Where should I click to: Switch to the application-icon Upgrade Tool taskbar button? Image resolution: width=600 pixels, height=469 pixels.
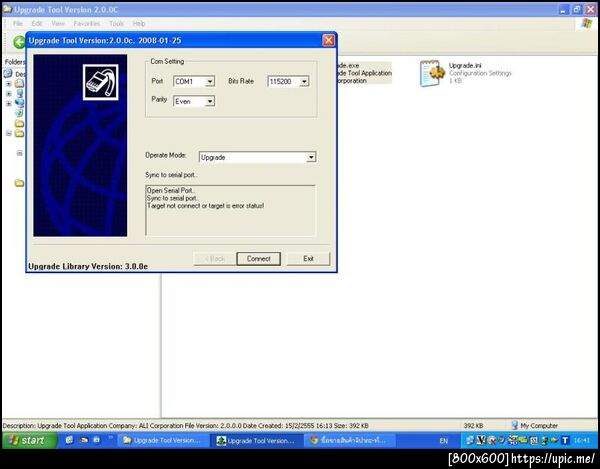click(x=258, y=440)
